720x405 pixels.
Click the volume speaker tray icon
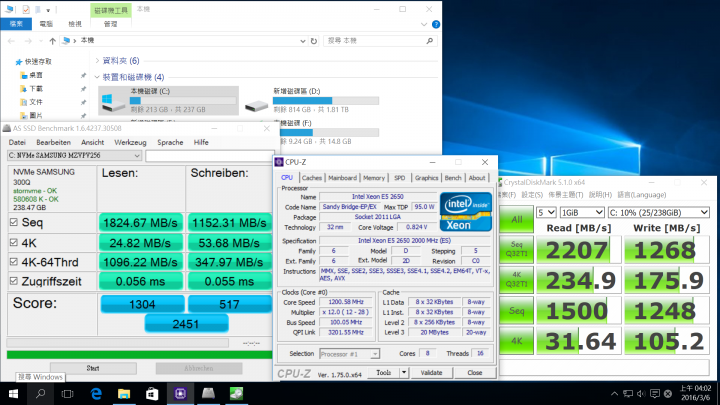tap(641, 394)
